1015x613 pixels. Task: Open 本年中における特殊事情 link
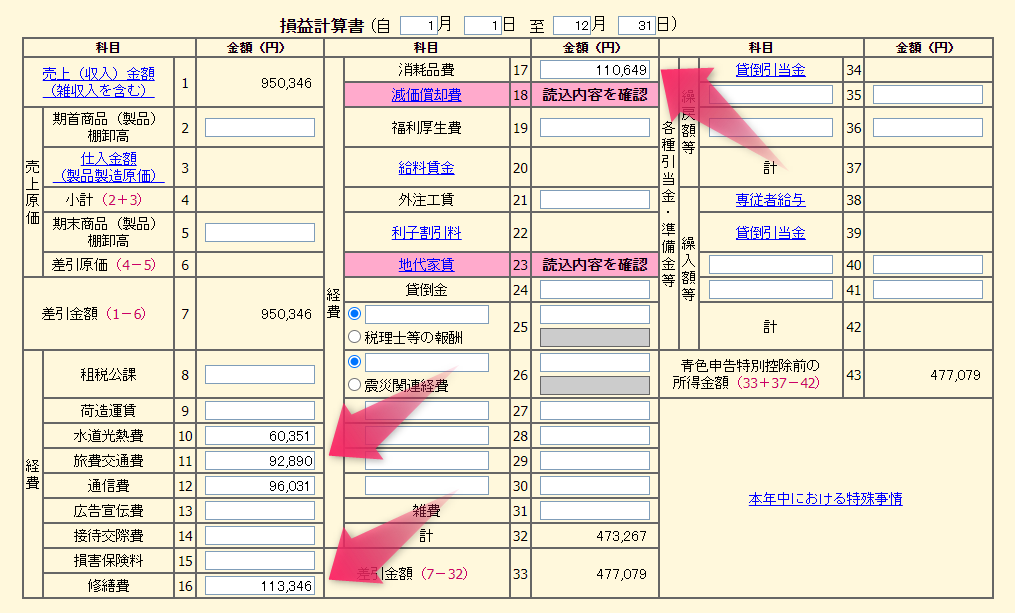click(825, 498)
